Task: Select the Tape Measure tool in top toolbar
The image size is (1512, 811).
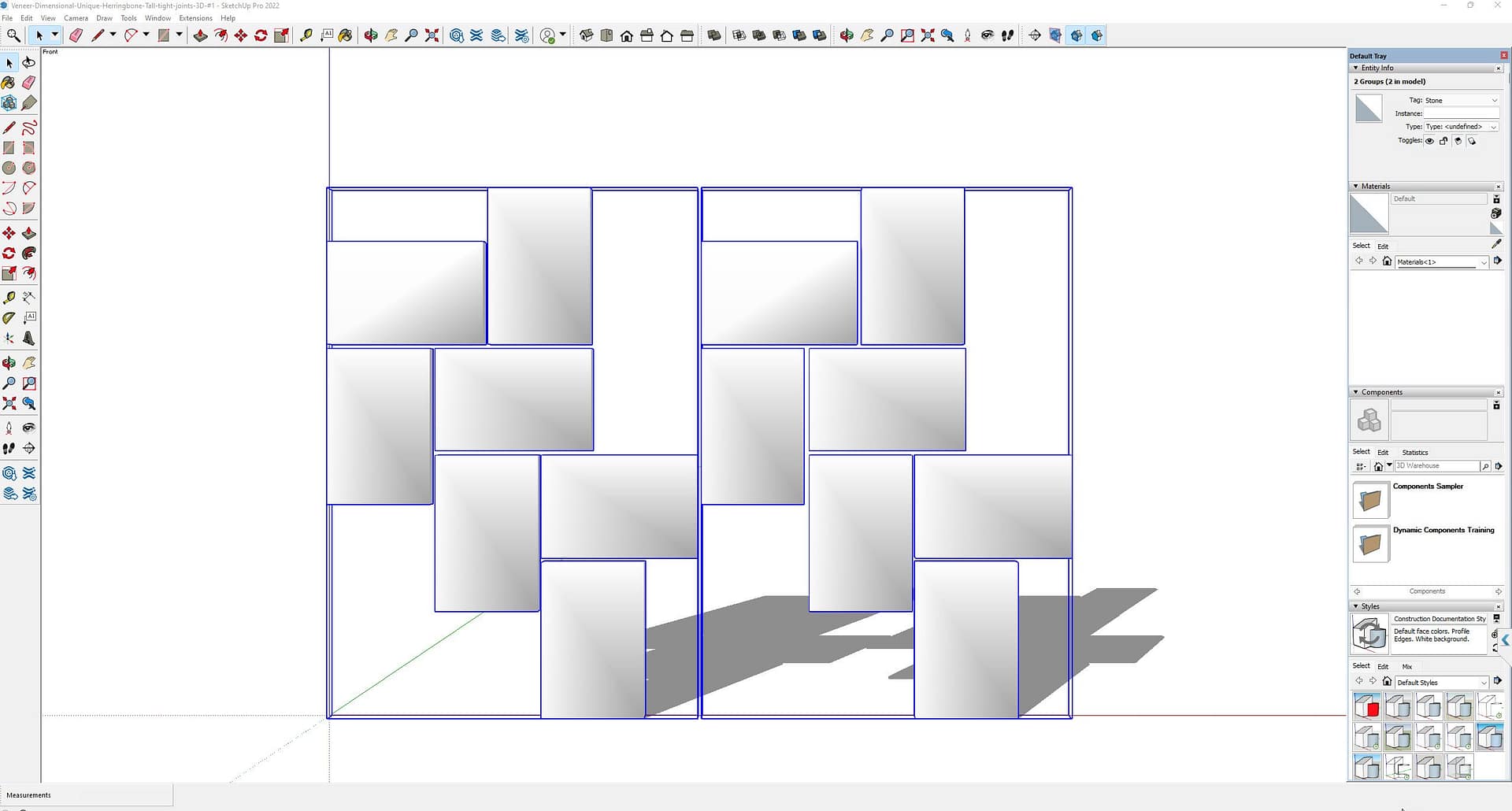Action: (306, 35)
